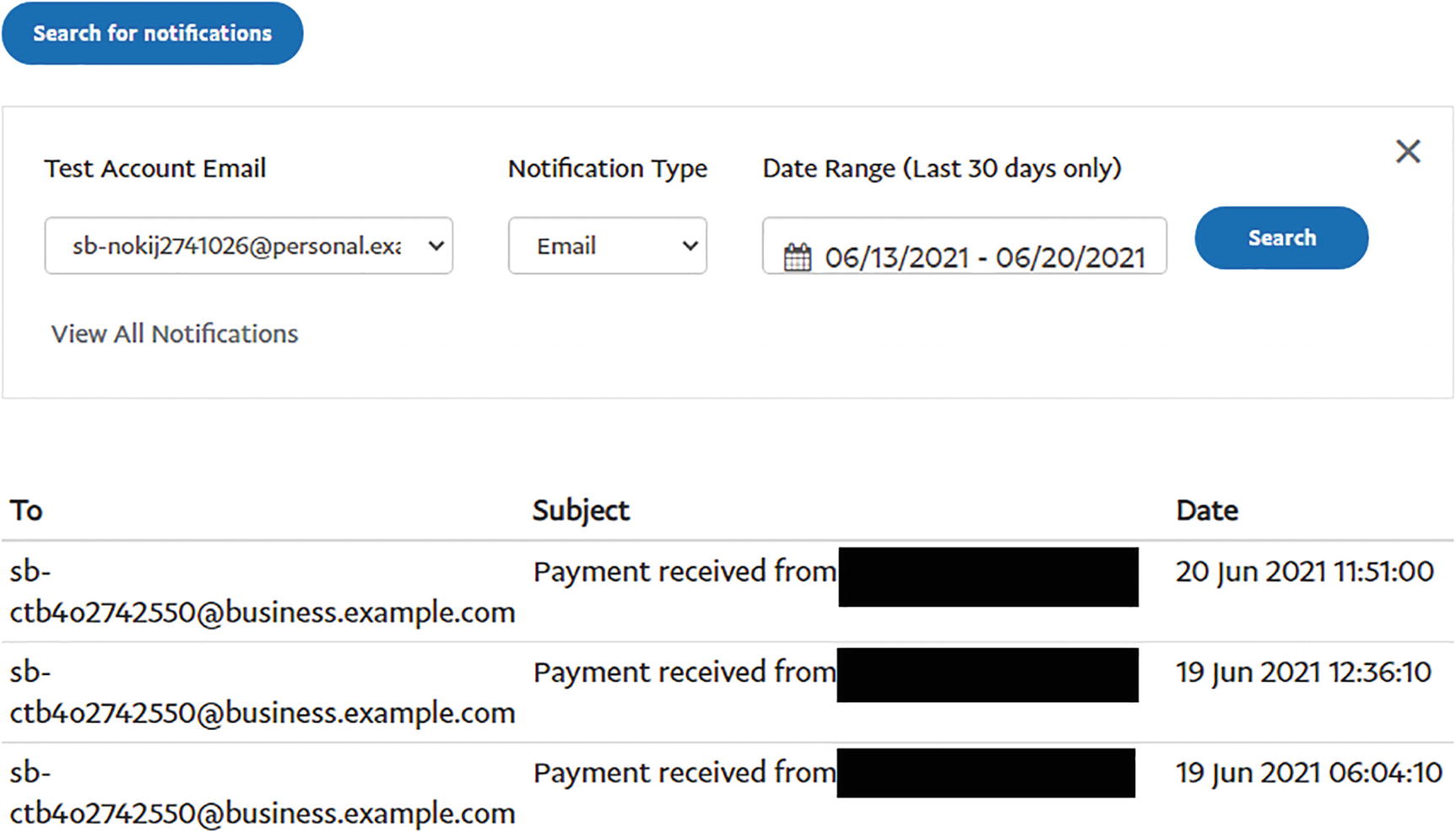Click the Date column header

1206,511
